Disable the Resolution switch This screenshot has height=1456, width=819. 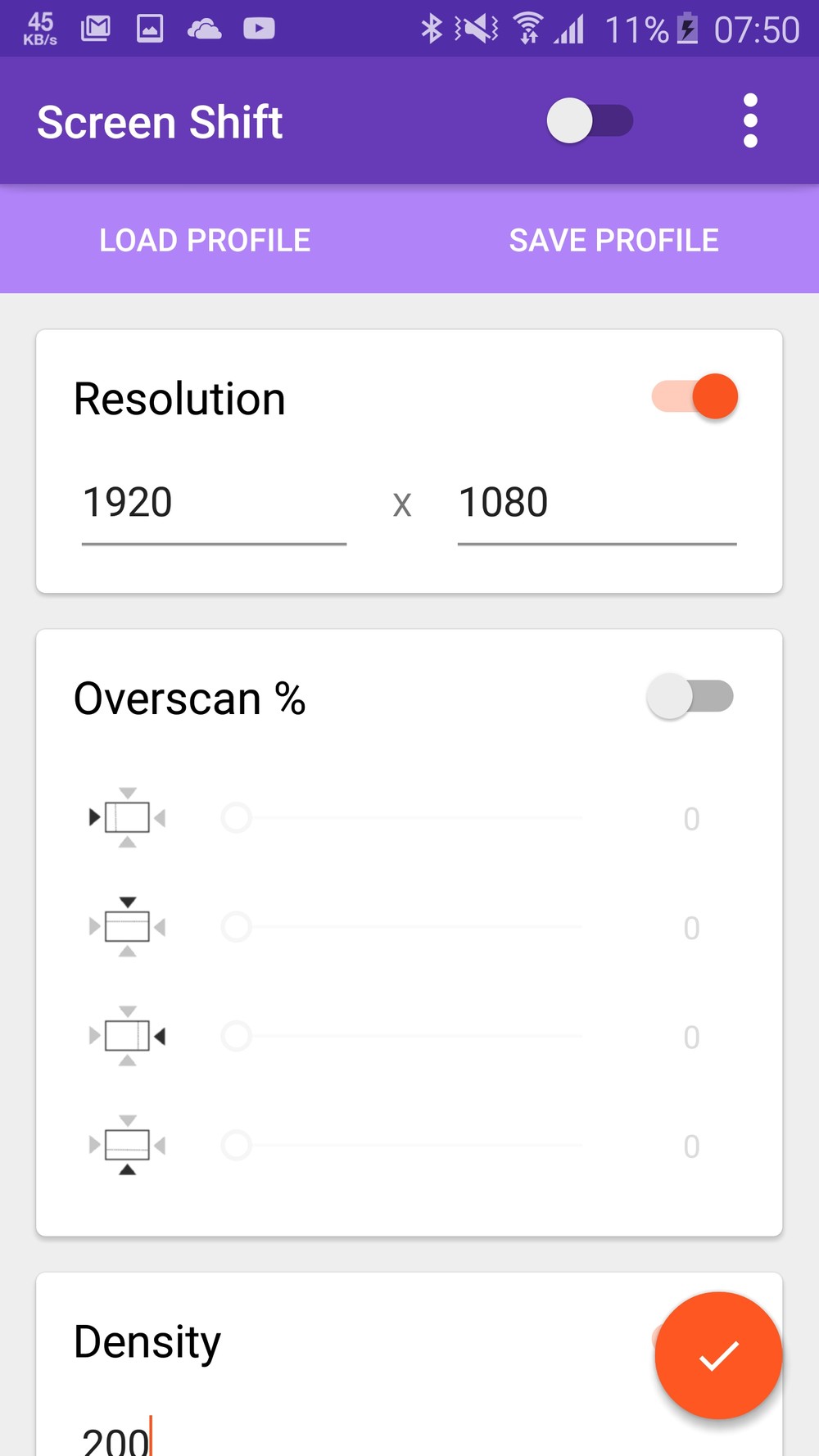pos(695,397)
